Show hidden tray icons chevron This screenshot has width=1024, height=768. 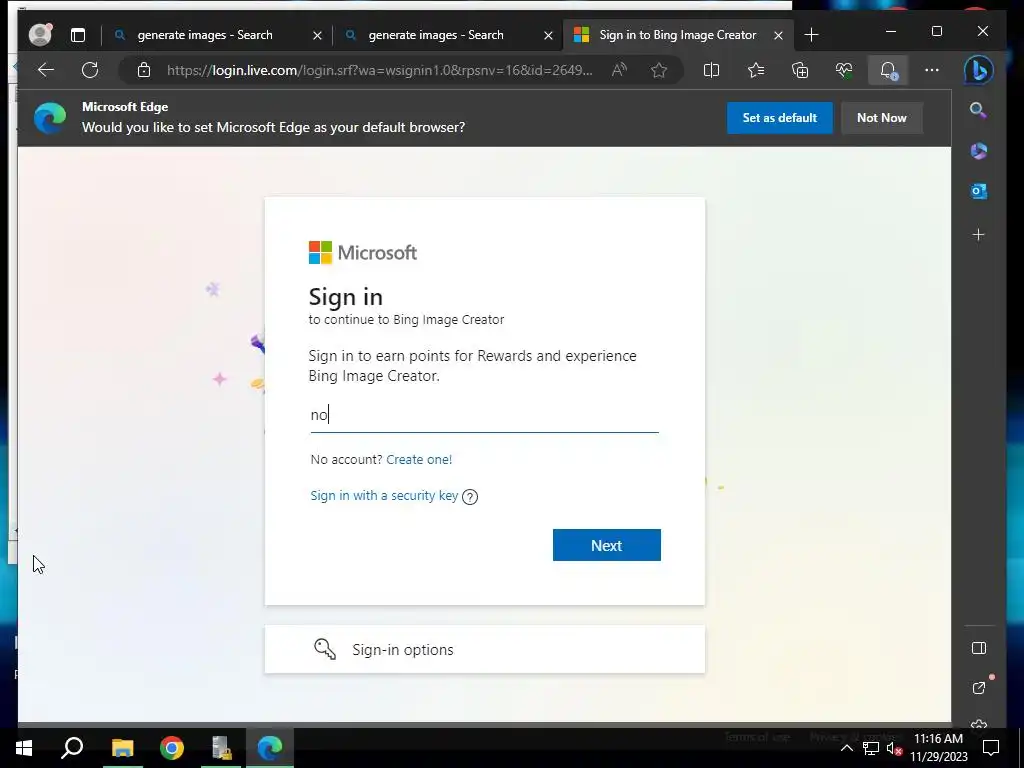(846, 748)
